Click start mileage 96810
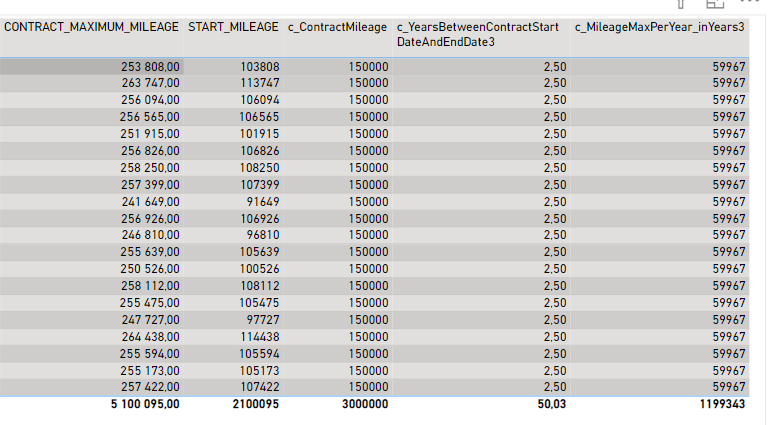The width and height of the screenshot is (773, 425). point(263,235)
